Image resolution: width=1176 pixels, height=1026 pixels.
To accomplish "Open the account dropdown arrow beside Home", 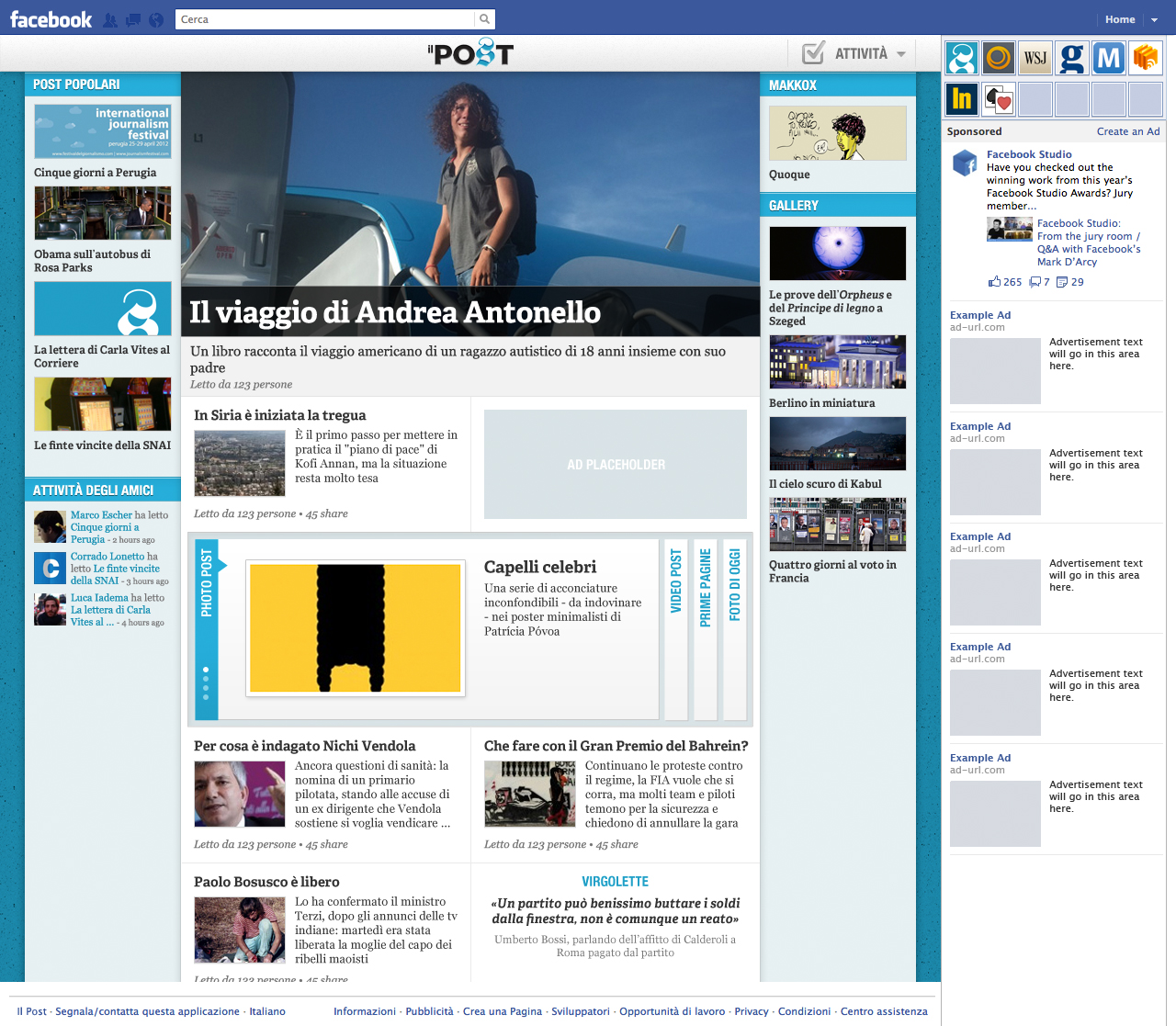I will coord(1155,19).
